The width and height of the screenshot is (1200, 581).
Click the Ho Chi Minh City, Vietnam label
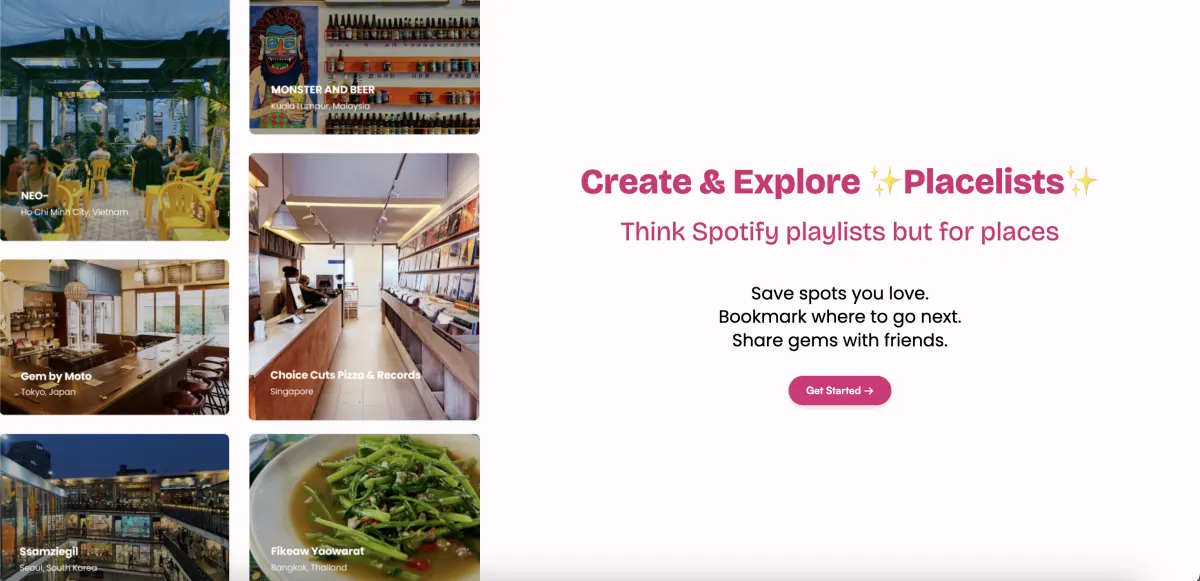coord(74,212)
